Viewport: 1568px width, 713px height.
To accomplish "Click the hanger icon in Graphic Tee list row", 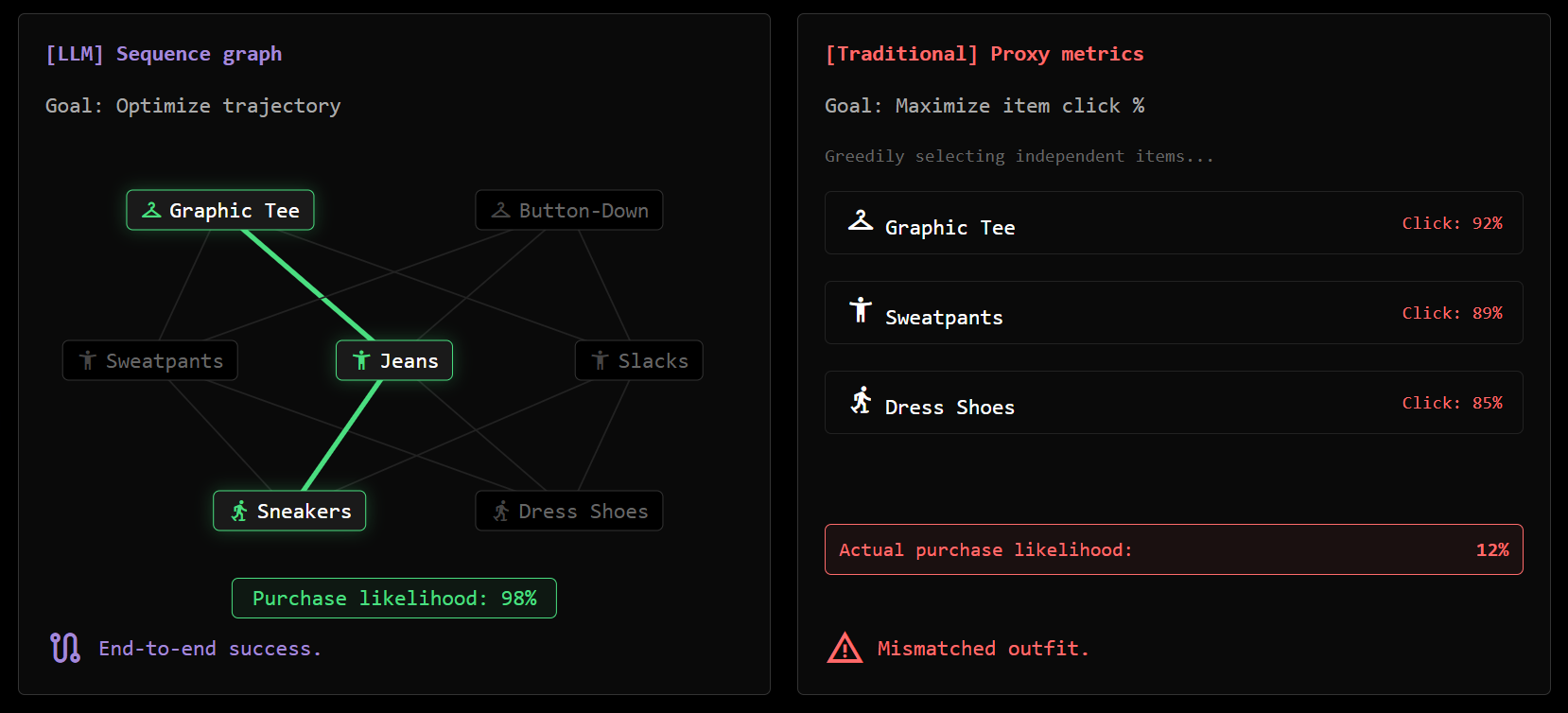I will 861,220.
